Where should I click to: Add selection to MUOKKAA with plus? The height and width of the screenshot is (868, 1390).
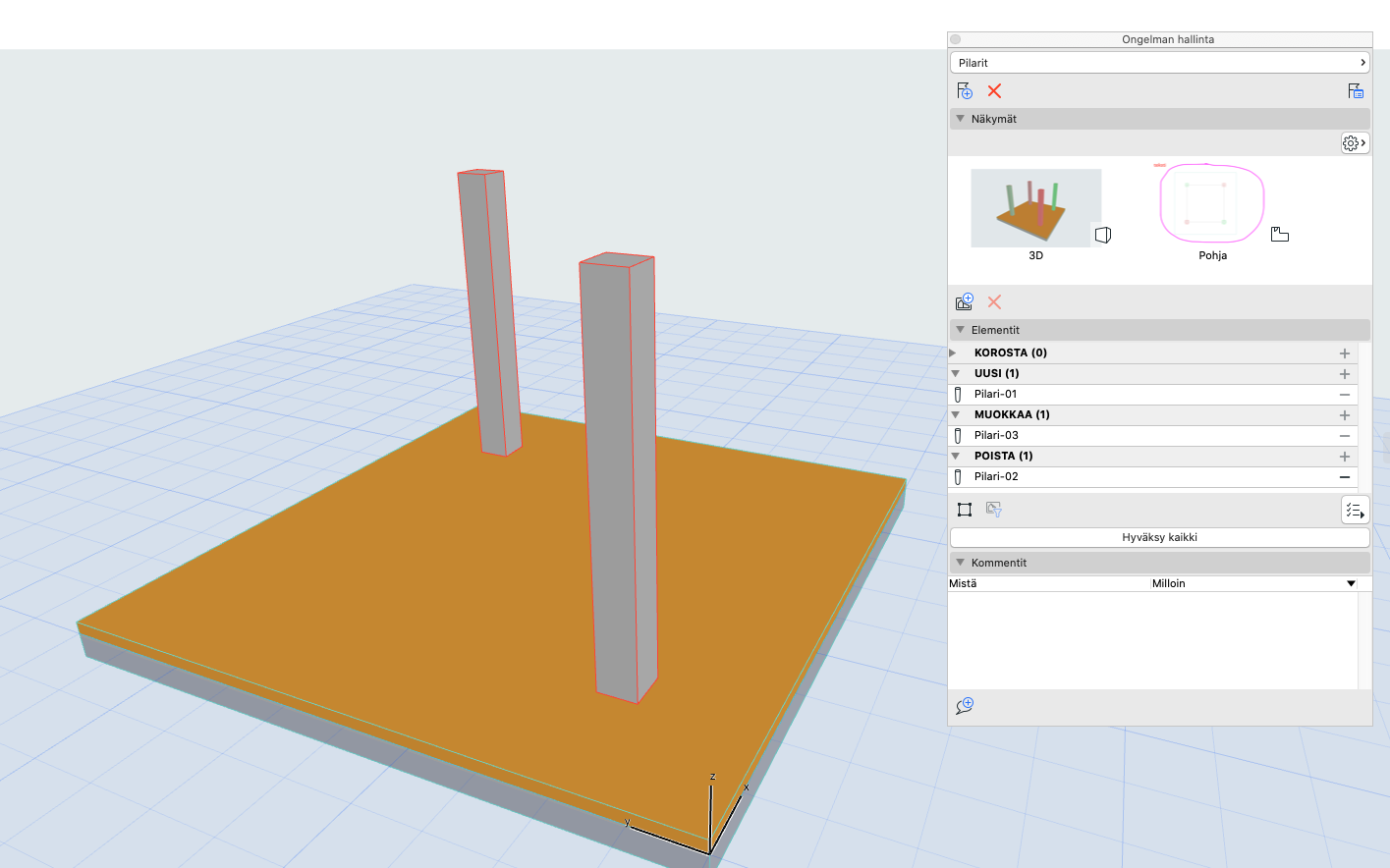pyautogui.click(x=1345, y=415)
